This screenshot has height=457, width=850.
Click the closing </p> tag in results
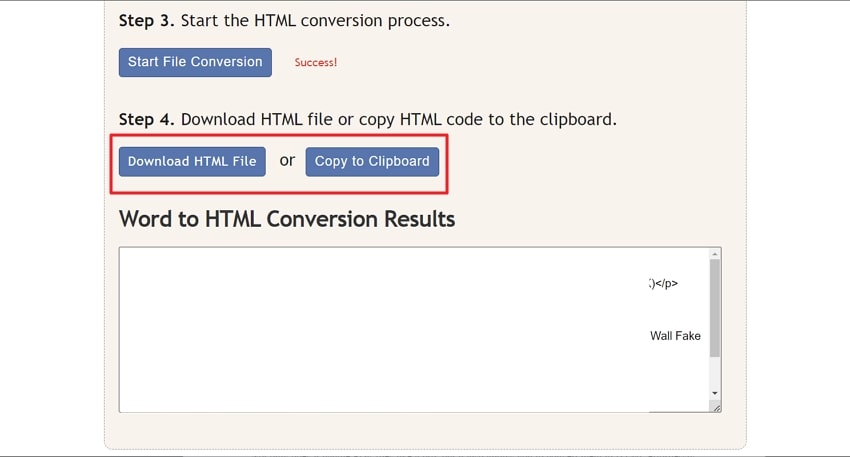[666, 284]
